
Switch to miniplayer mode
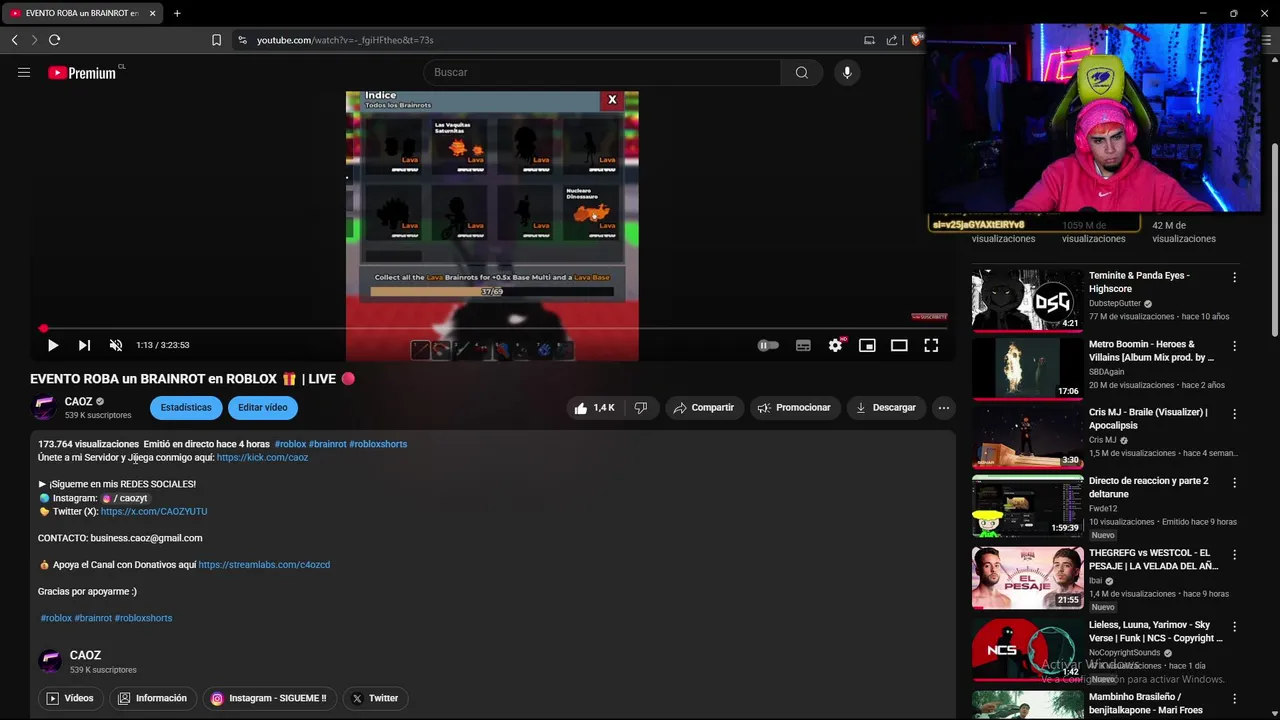pos(867,345)
